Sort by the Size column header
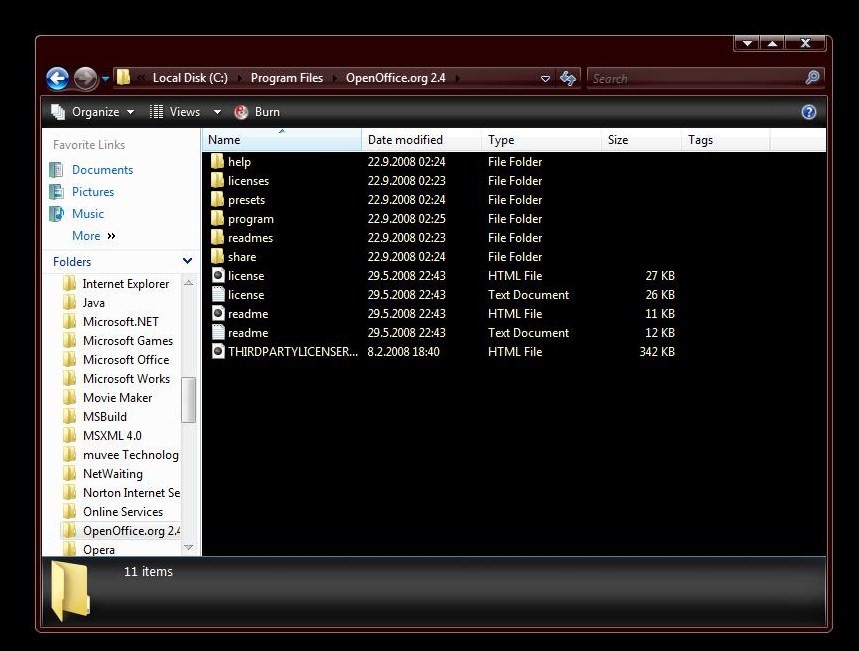Image resolution: width=859 pixels, height=651 pixels. point(642,140)
